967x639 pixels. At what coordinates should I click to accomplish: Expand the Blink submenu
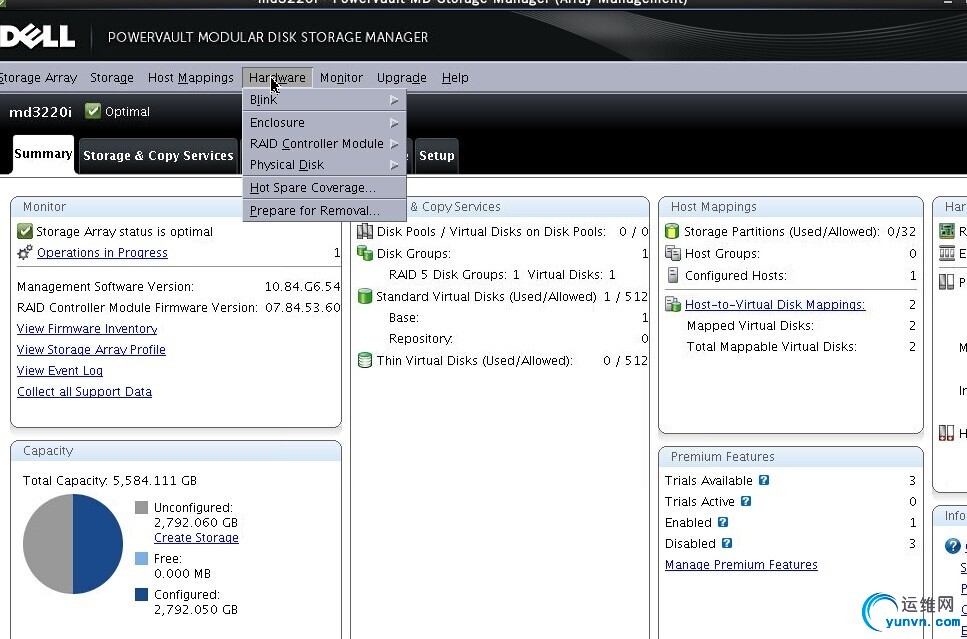point(324,100)
